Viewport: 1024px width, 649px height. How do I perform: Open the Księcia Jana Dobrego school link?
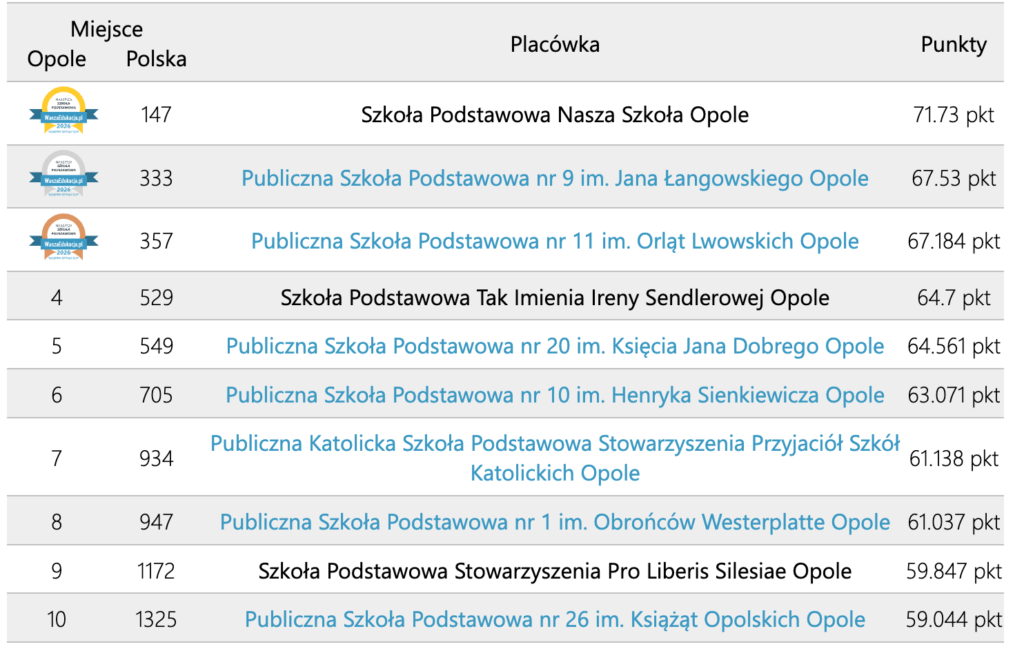point(555,346)
